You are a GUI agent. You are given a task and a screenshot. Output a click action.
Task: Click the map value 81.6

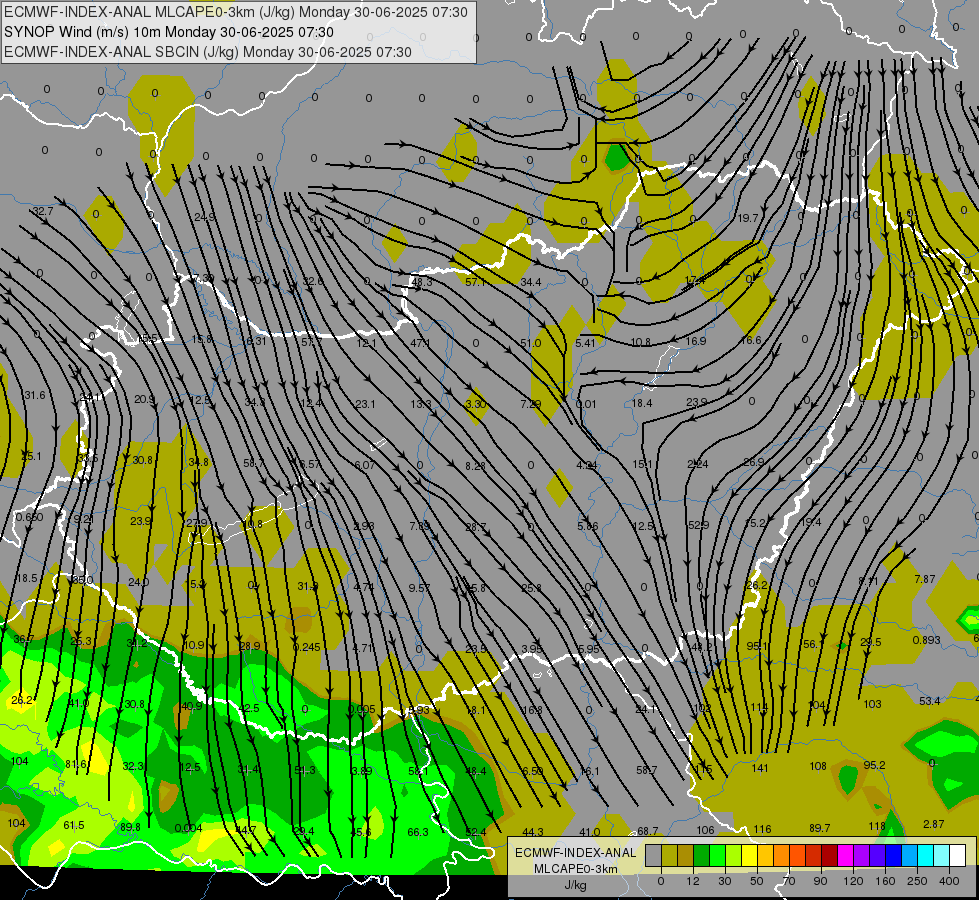click(76, 764)
